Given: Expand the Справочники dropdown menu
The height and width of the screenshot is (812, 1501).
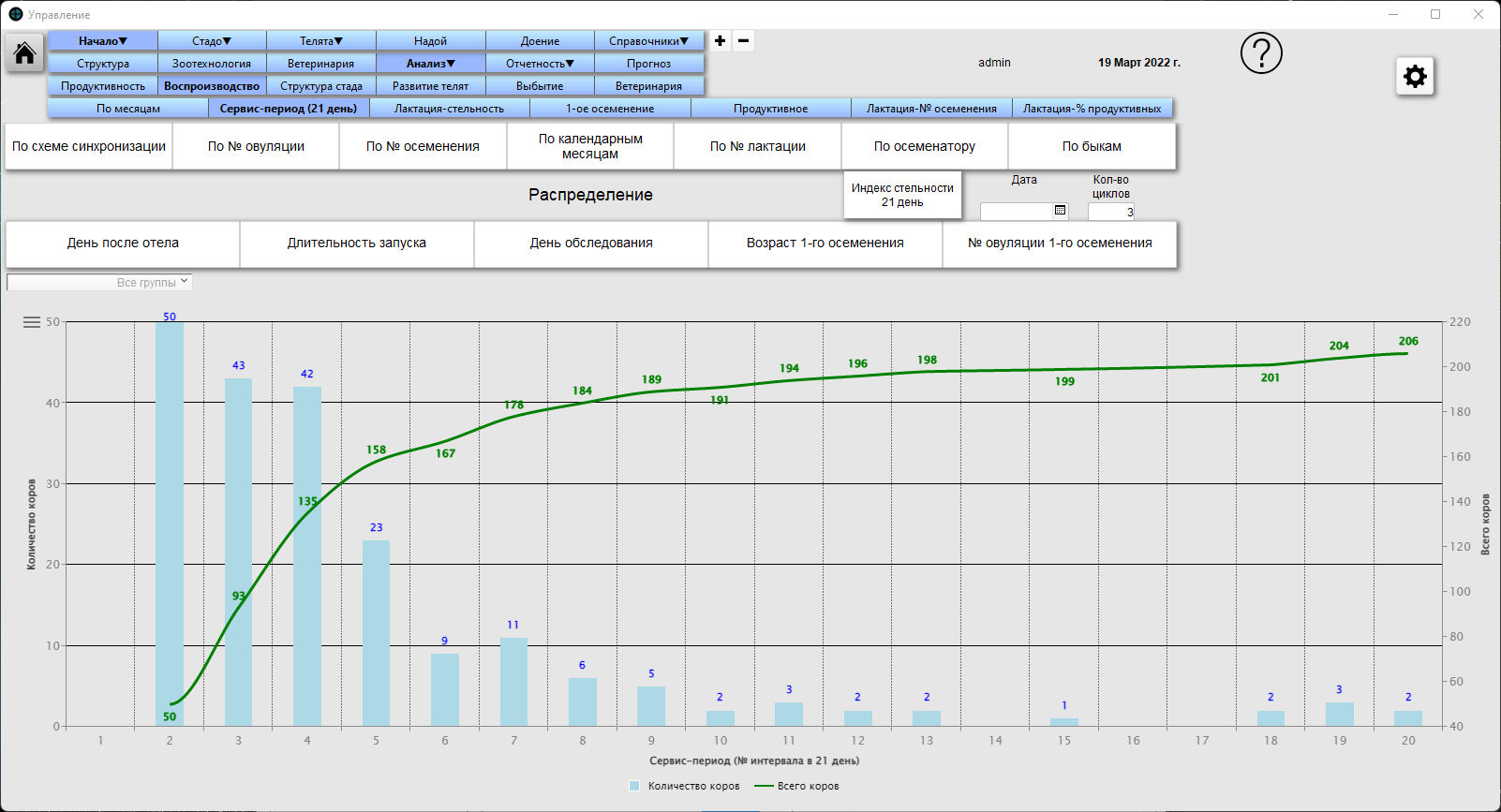Looking at the screenshot, I should point(649,41).
